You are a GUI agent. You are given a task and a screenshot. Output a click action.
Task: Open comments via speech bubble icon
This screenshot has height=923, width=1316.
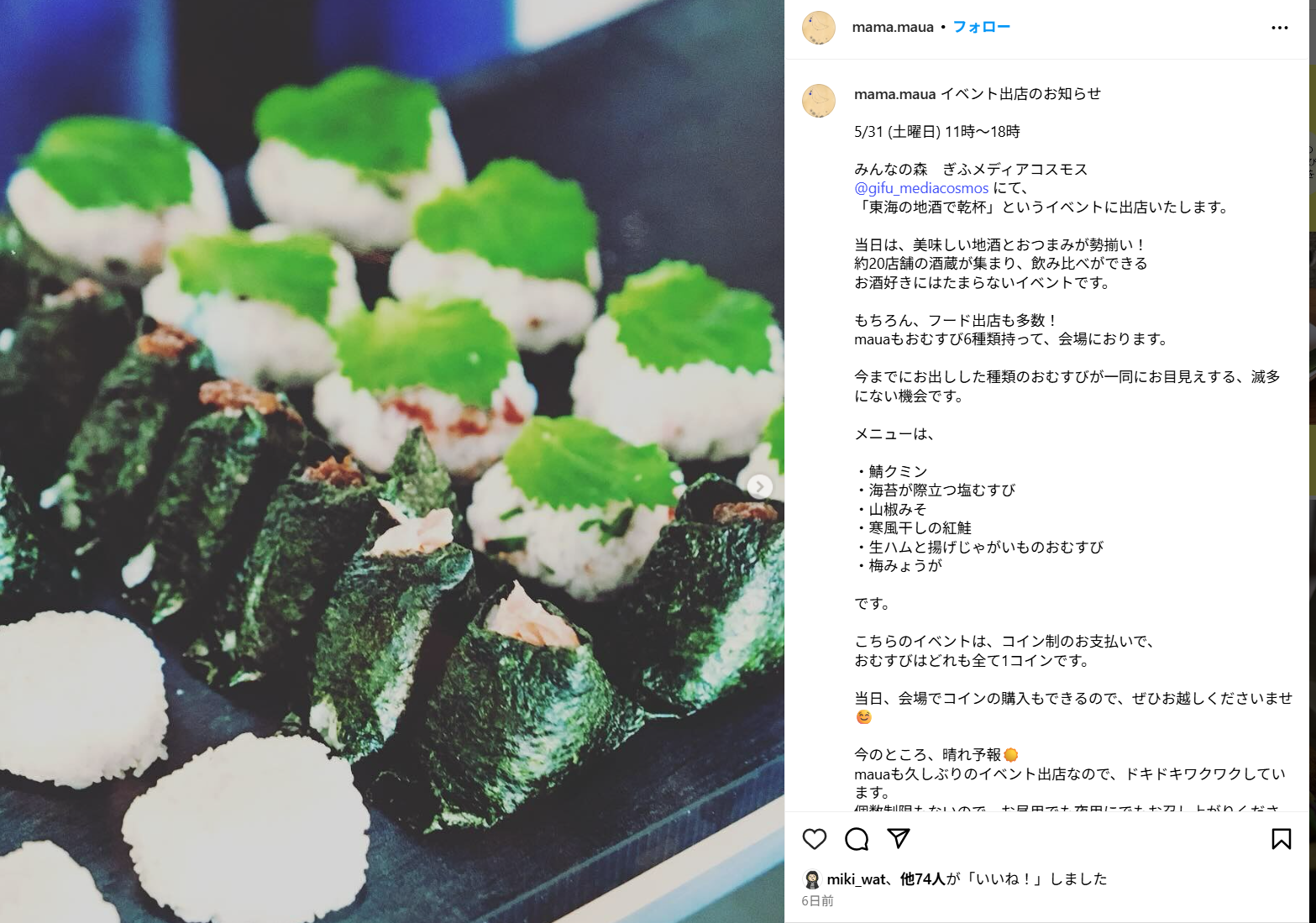coord(857,838)
